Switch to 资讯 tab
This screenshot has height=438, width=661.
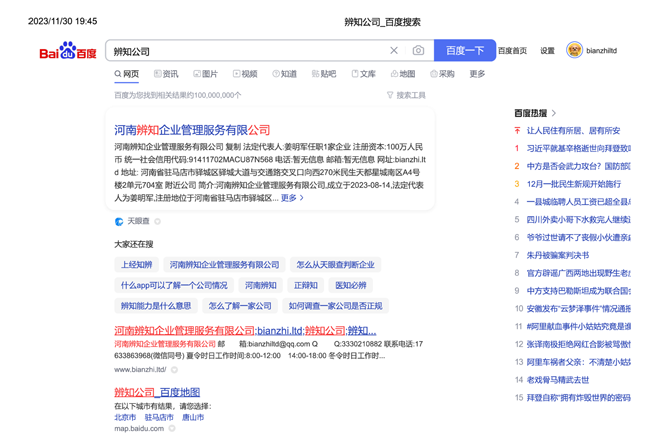tap(166, 74)
